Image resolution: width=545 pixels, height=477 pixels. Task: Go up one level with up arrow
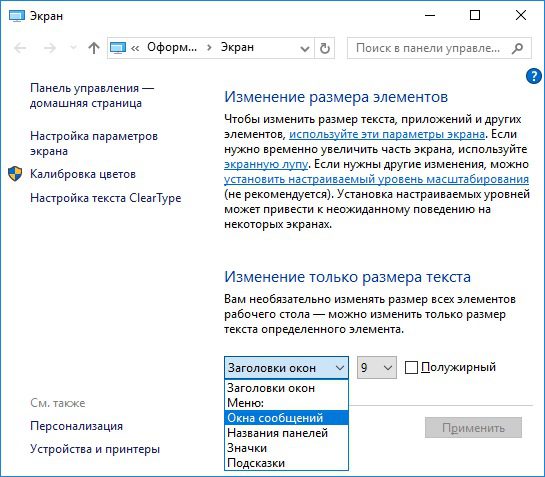click(x=93, y=48)
